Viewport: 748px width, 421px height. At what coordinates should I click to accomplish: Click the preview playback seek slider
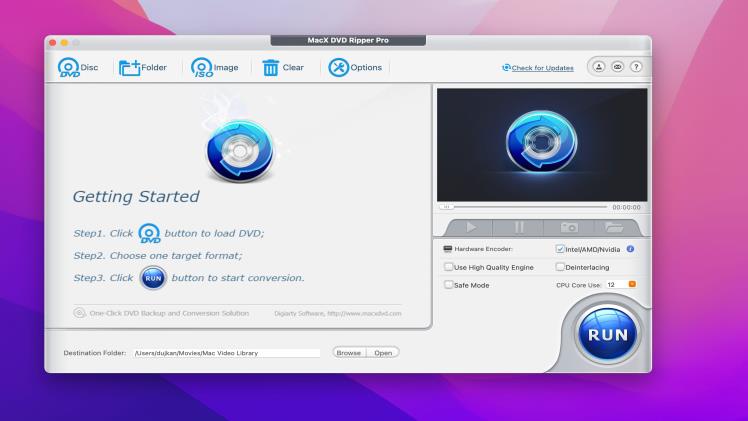point(525,206)
